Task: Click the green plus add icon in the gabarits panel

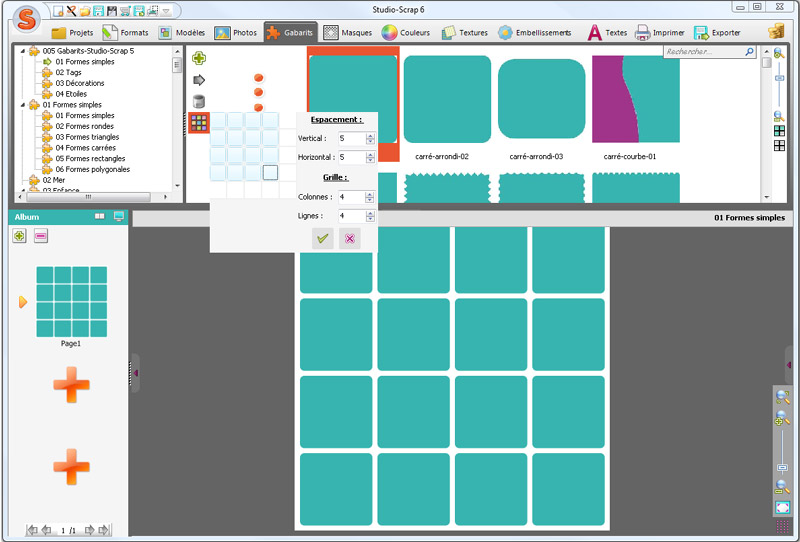Action: coord(199,58)
